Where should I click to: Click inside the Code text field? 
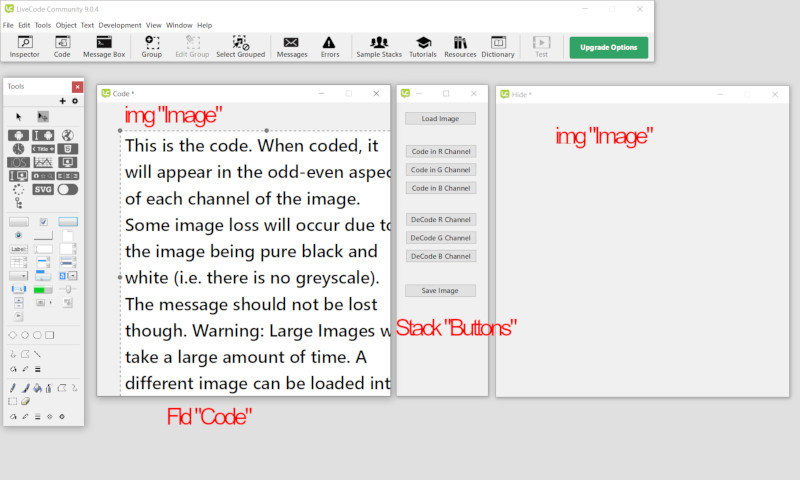point(250,260)
